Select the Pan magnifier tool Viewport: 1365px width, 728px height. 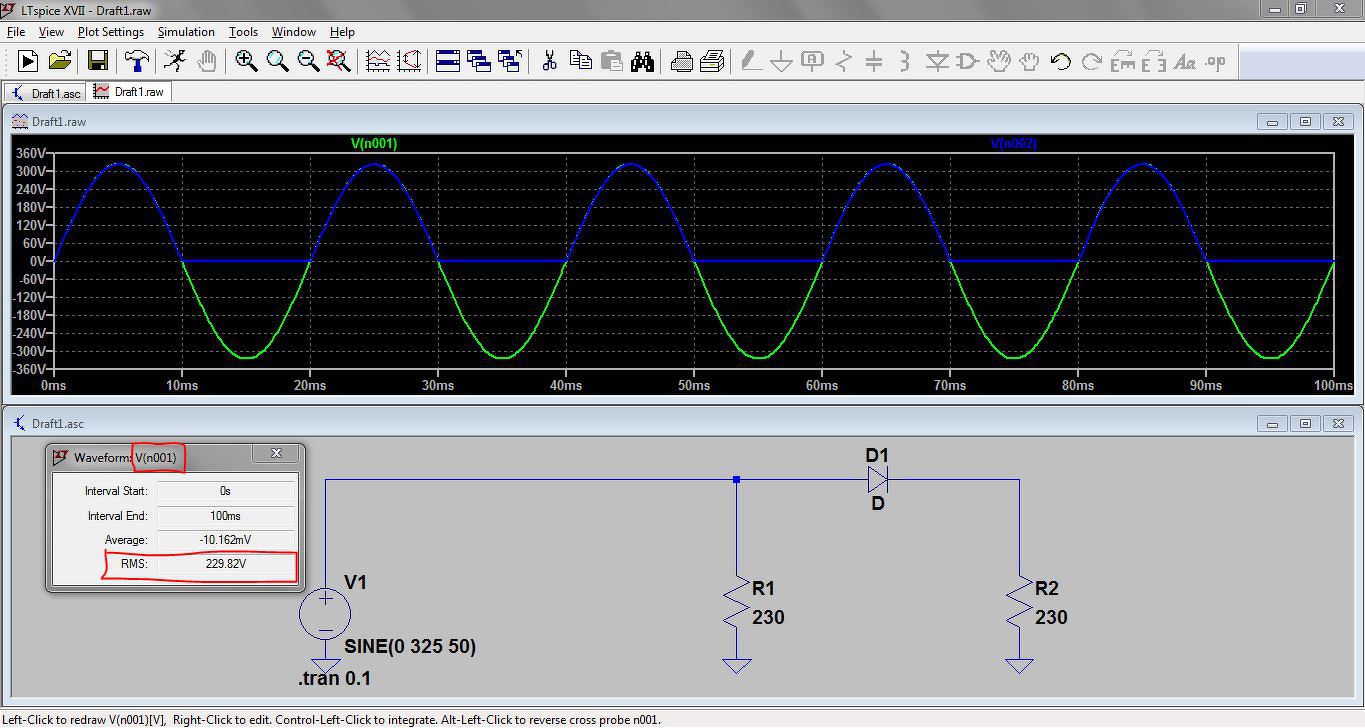click(277, 62)
